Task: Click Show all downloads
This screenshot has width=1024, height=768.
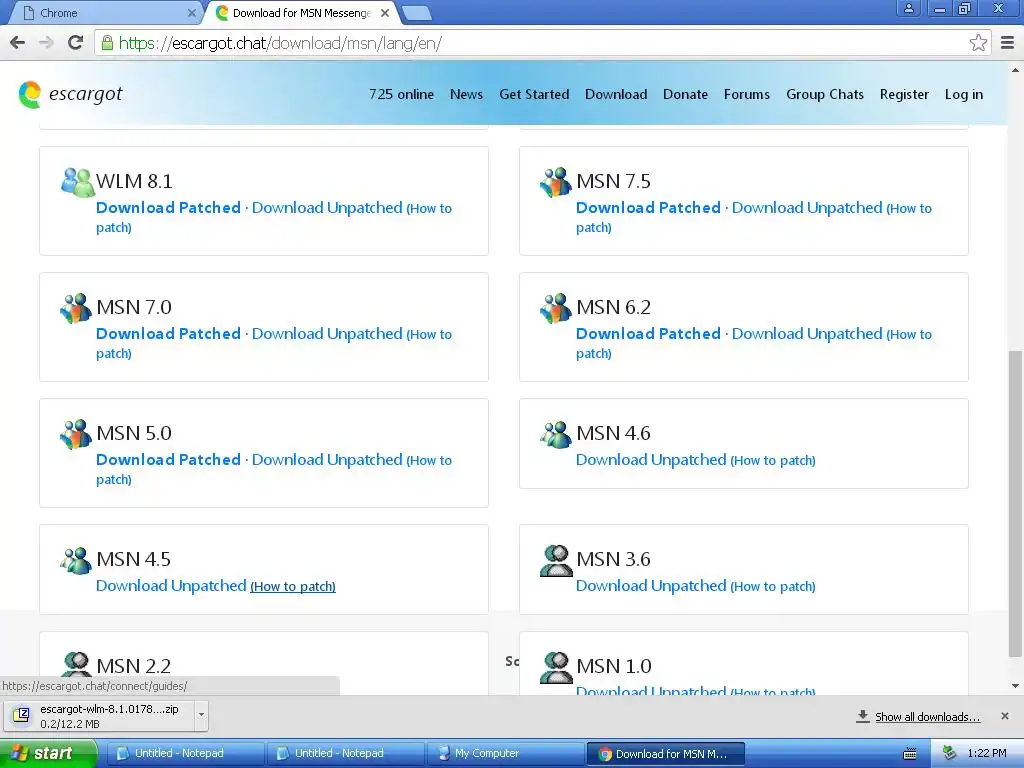Action: pyautogui.click(x=927, y=717)
